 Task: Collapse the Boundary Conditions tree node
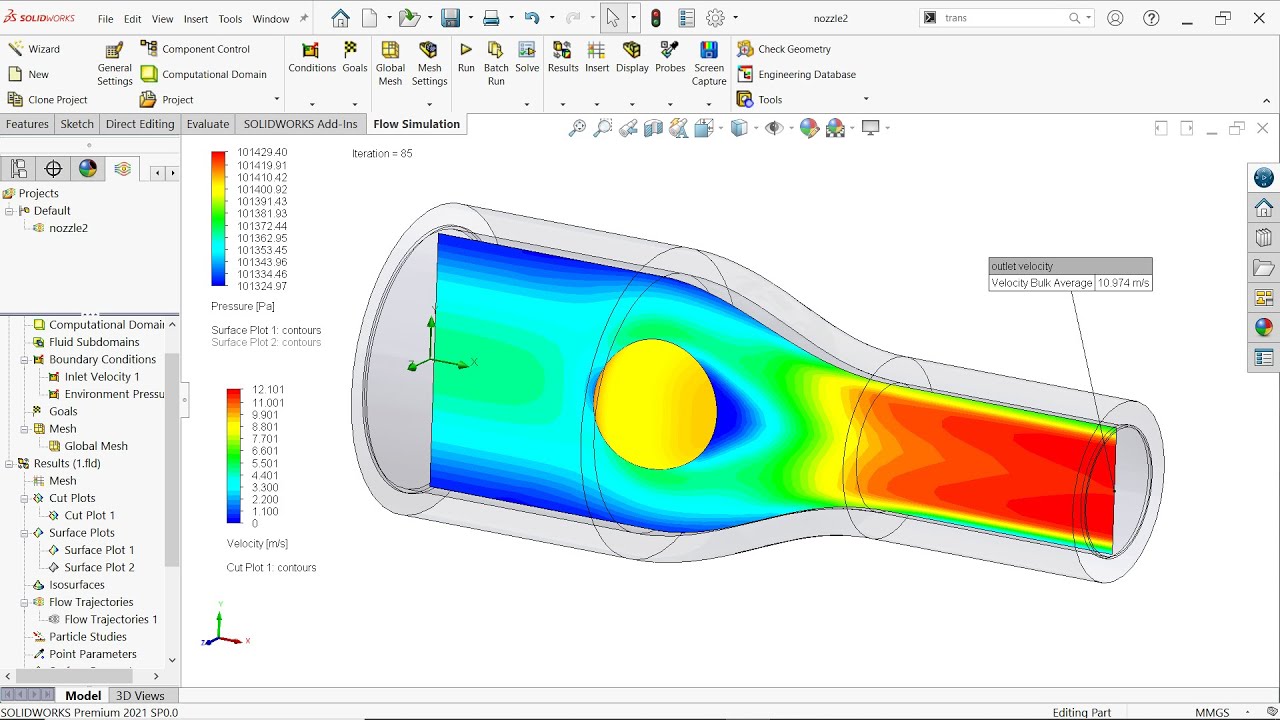[x=24, y=360]
